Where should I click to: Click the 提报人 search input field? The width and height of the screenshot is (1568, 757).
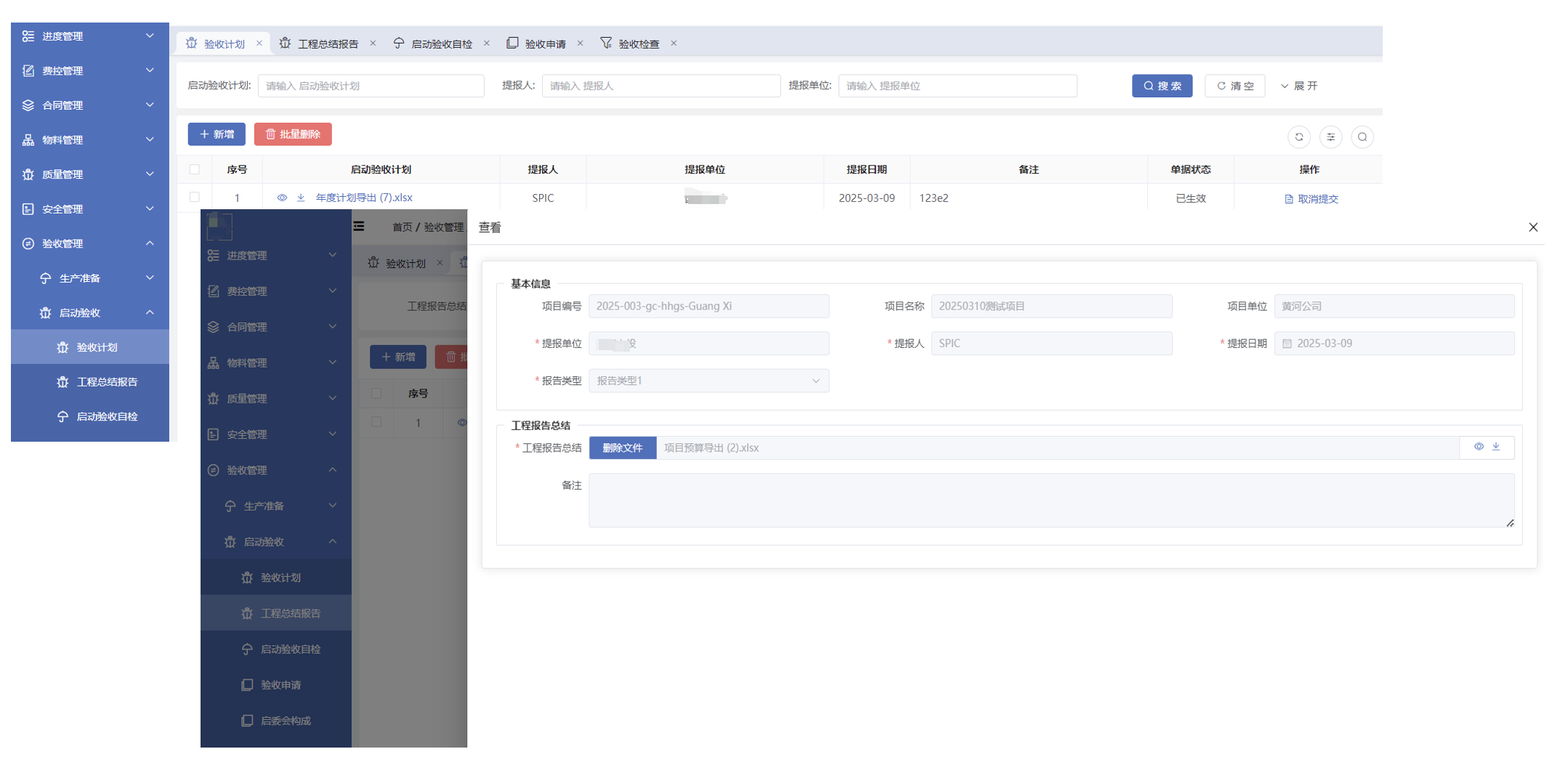[660, 86]
